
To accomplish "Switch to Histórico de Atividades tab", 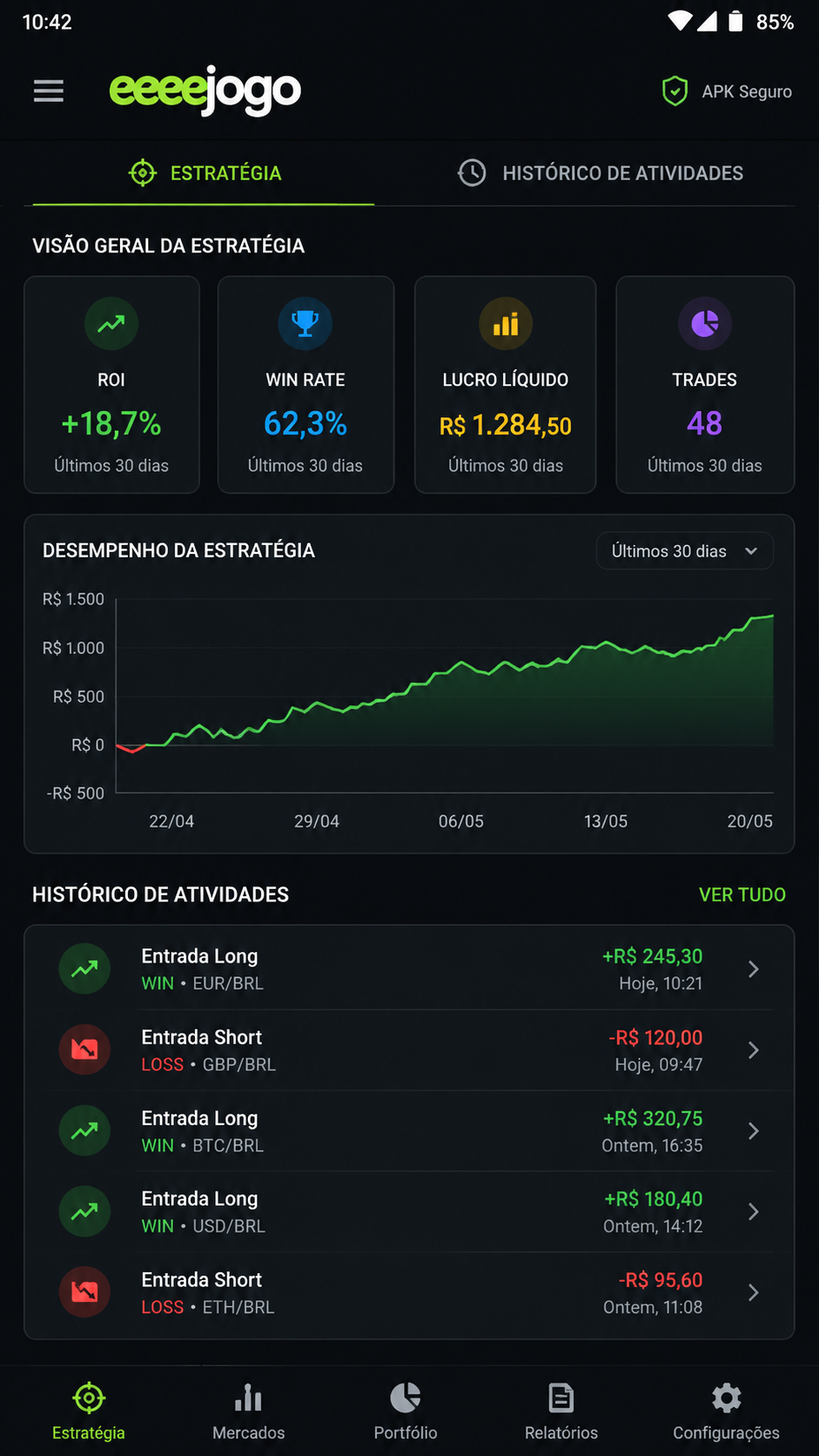I will pyautogui.click(x=601, y=172).
